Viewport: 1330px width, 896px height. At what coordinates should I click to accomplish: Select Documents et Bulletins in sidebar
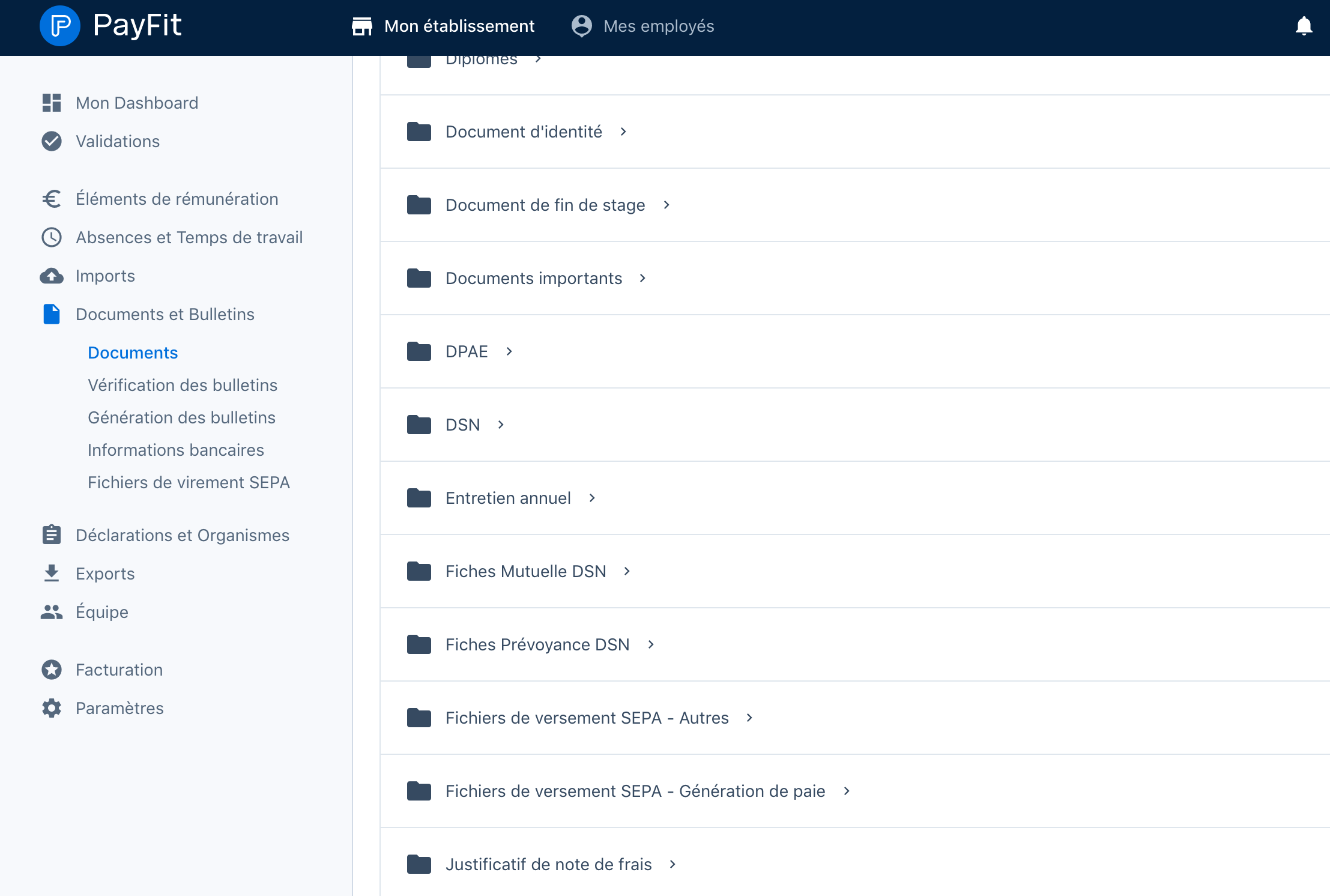165,314
